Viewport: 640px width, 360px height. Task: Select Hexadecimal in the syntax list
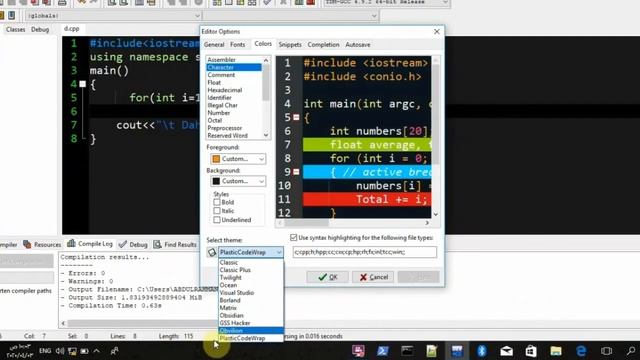pyautogui.click(x=234, y=90)
